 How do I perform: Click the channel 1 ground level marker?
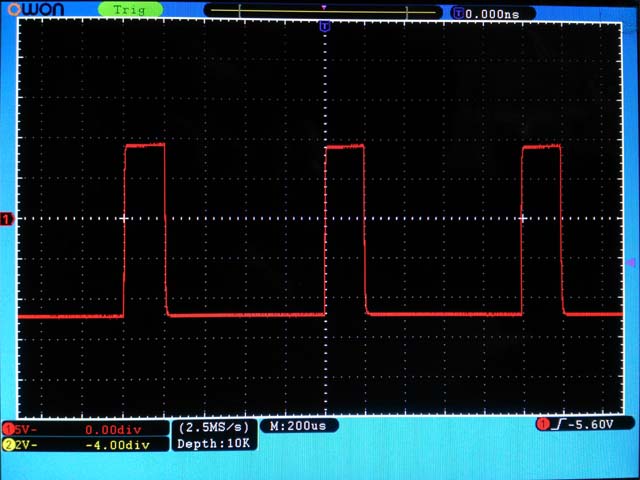[x=7, y=220]
